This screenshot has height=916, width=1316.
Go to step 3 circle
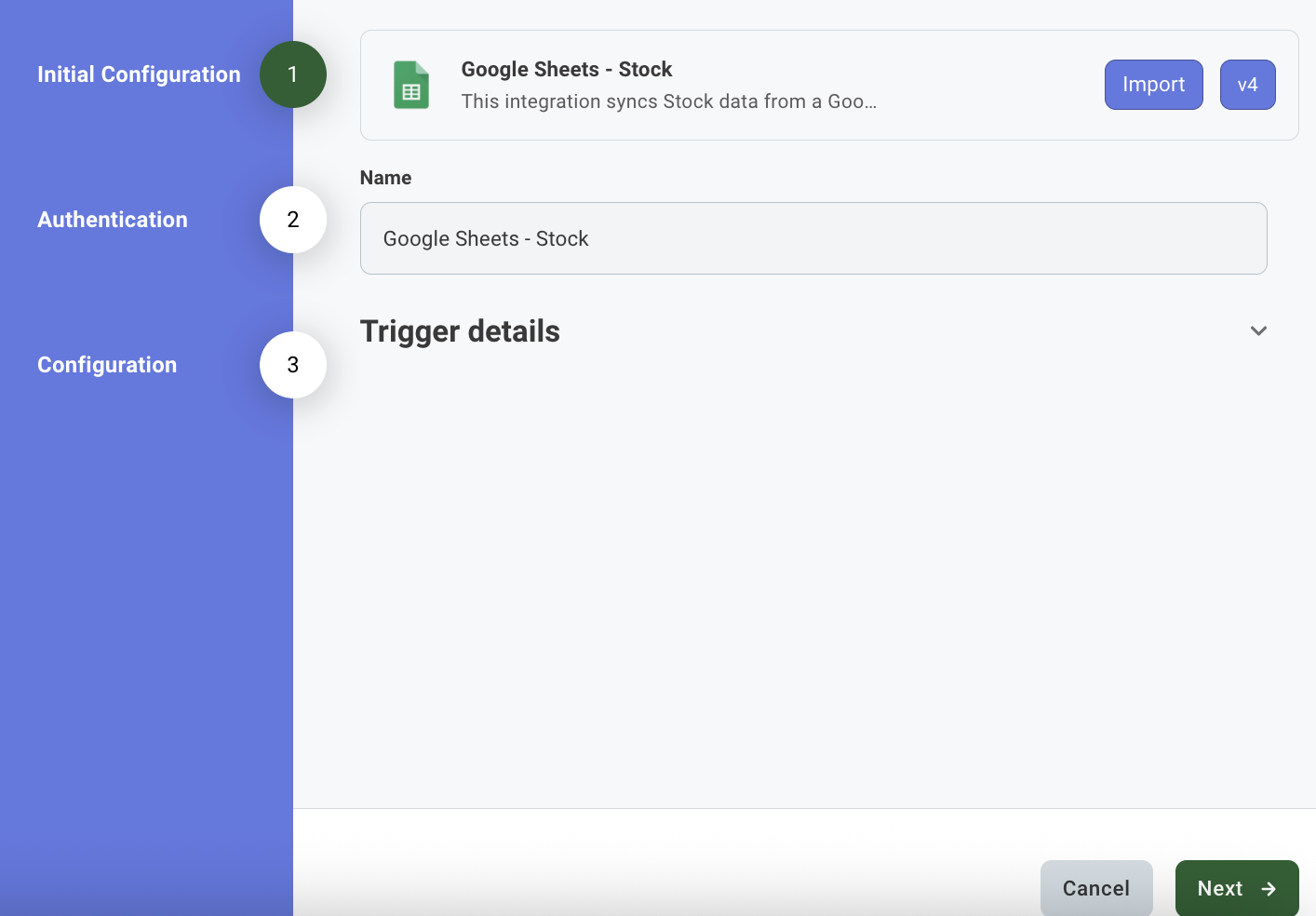click(293, 365)
